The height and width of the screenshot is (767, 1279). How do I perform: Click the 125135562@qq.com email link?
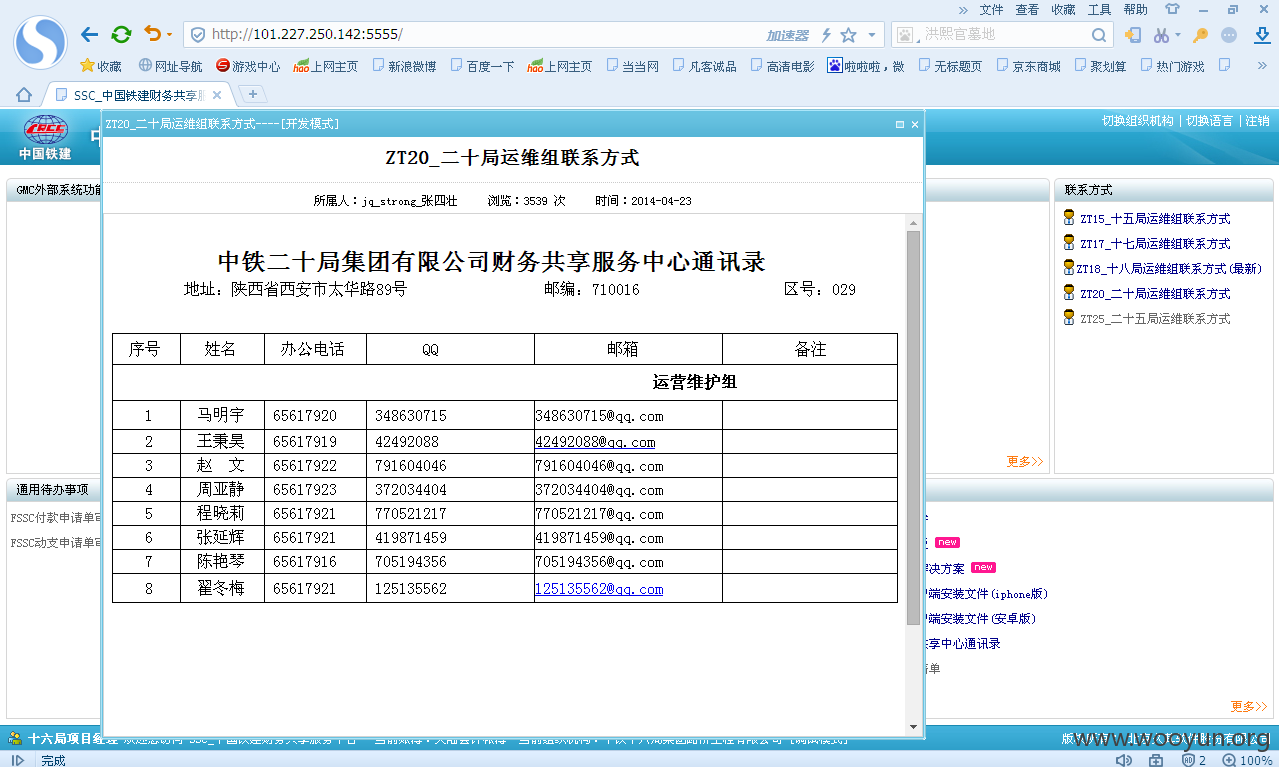pos(599,589)
